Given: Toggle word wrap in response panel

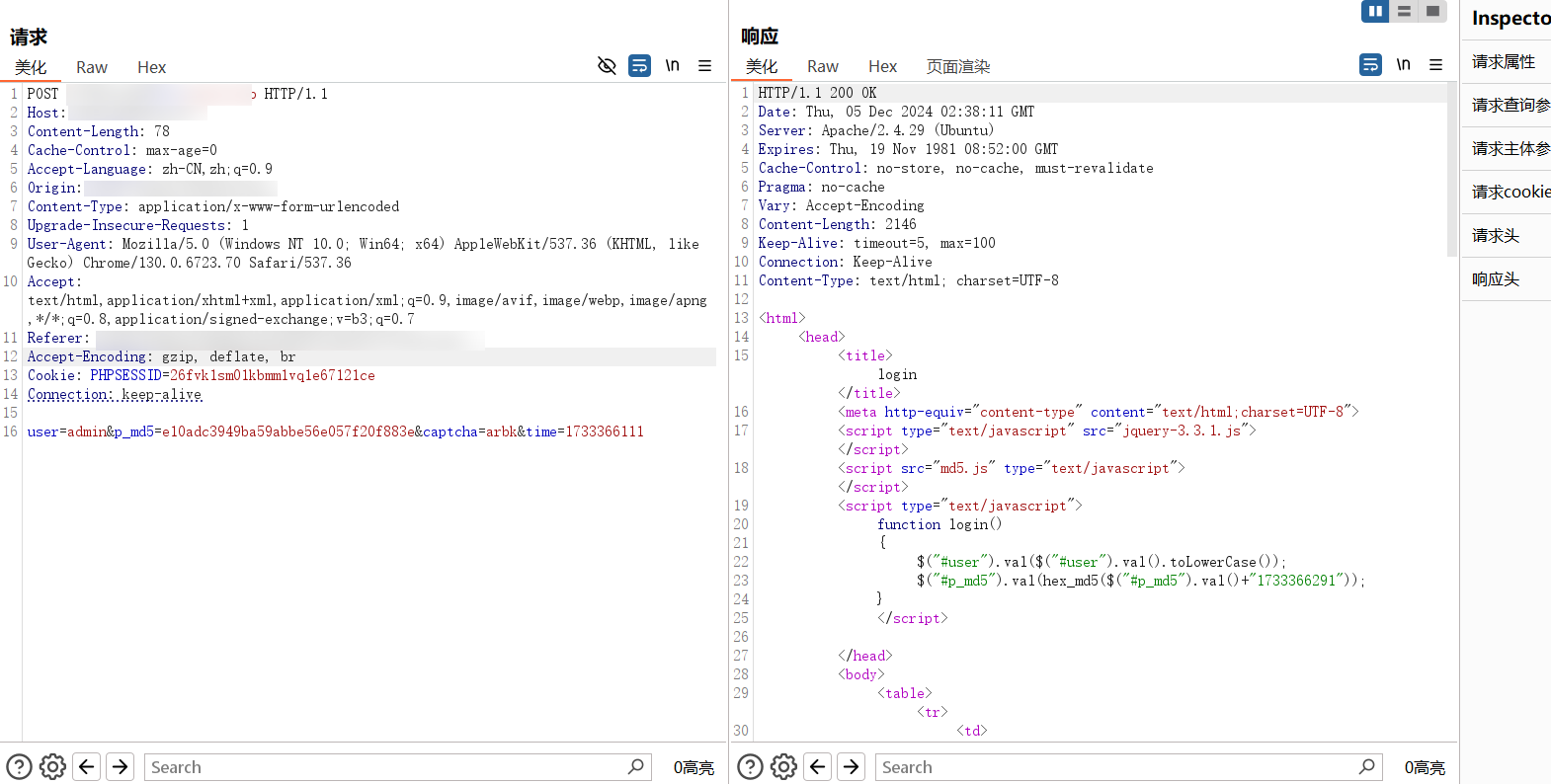Looking at the screenshot, I should pos(1371,64).
